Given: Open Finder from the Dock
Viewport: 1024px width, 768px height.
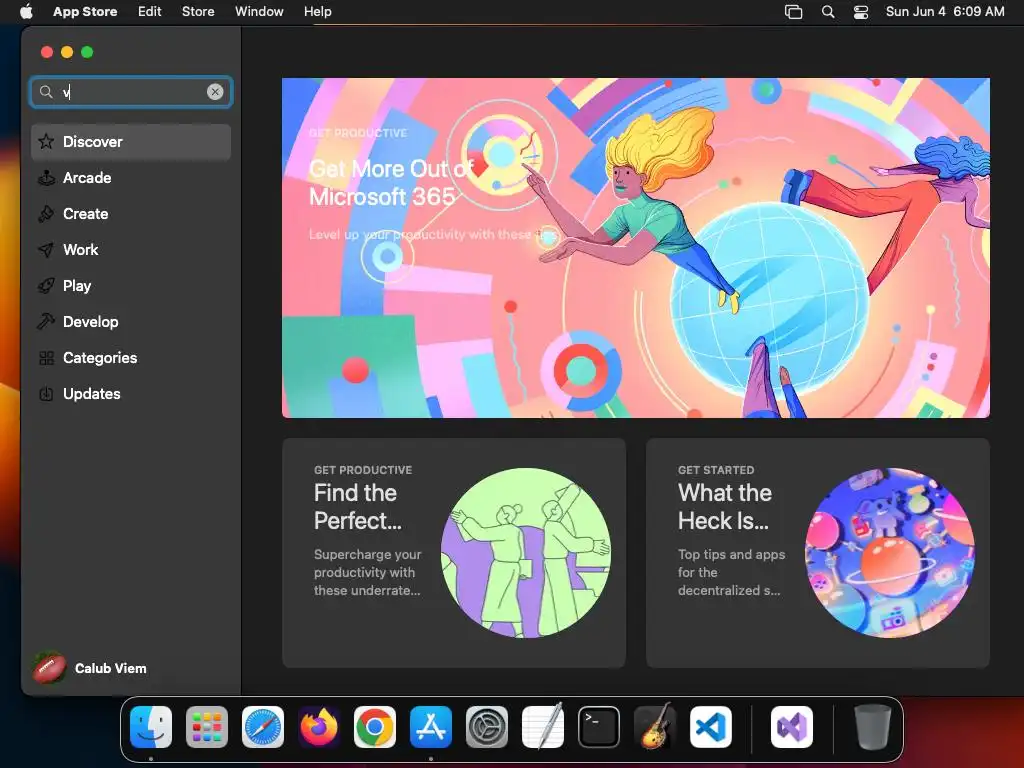Looking at the screenshot, I should point(151,727).
